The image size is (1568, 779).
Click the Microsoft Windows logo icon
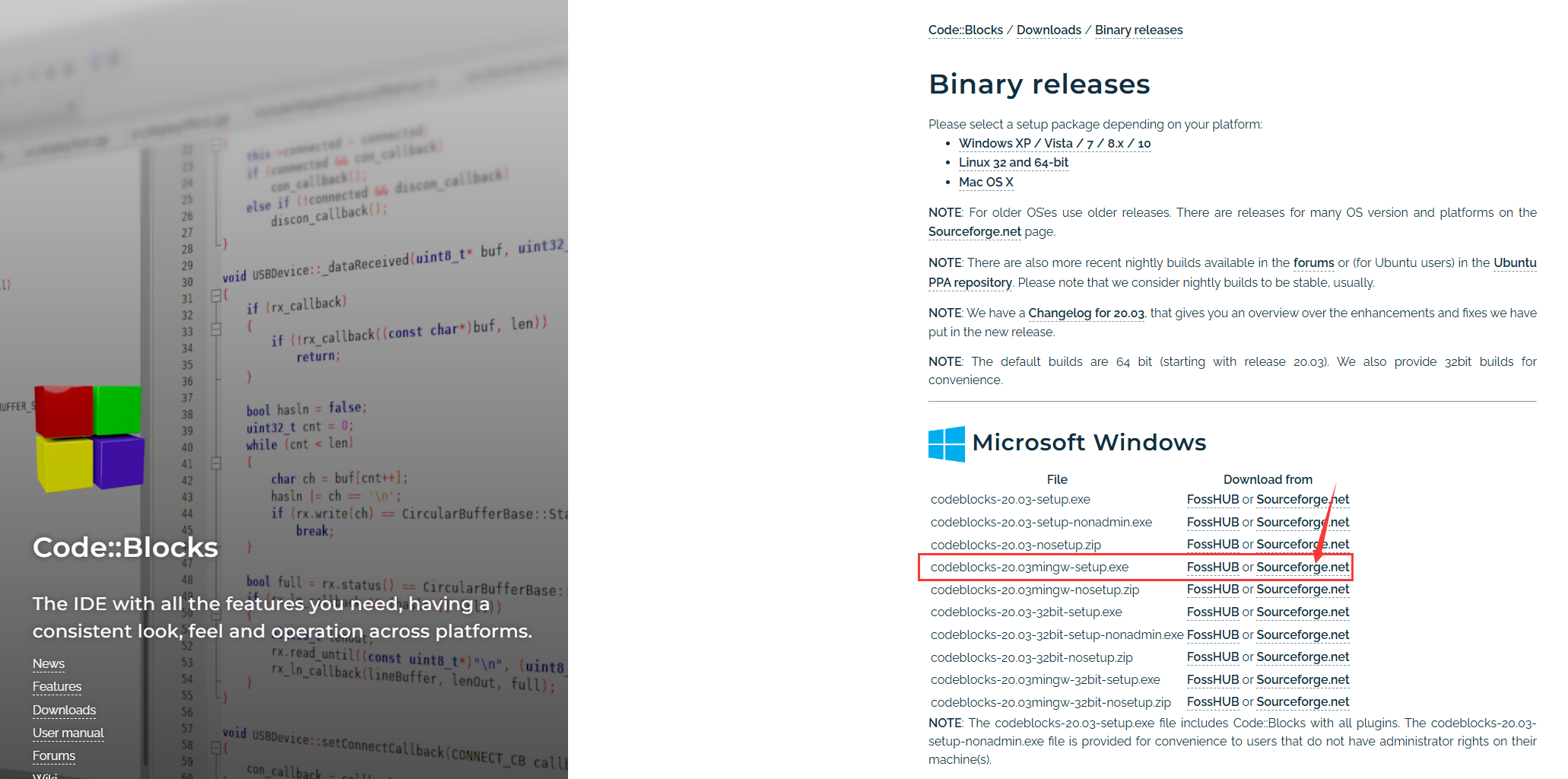click(947, 444)
